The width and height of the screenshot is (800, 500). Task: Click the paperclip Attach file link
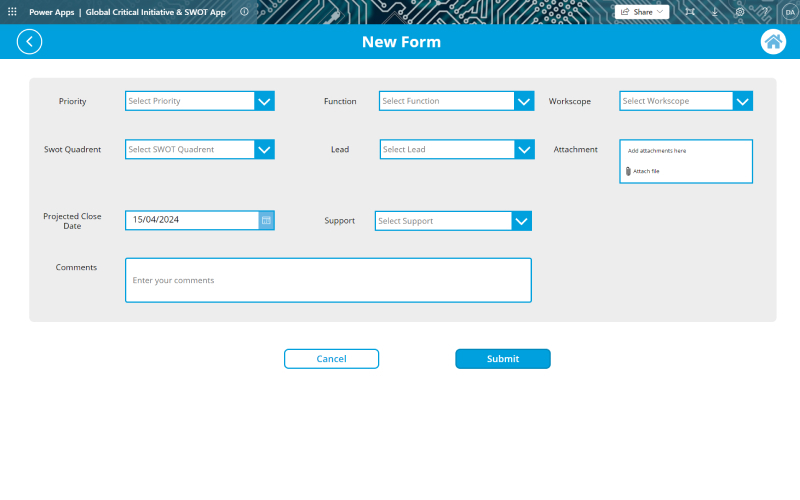[642, 171]
